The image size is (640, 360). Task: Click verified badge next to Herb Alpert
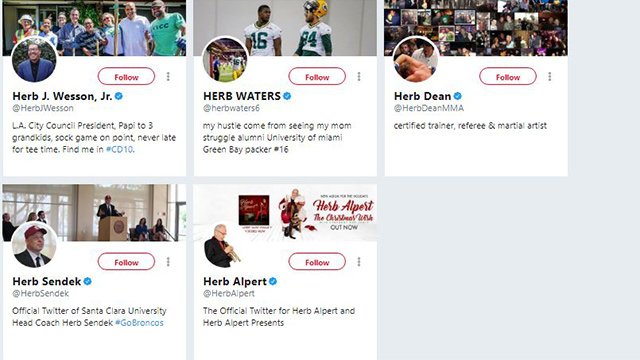click(x=273, y=281)
